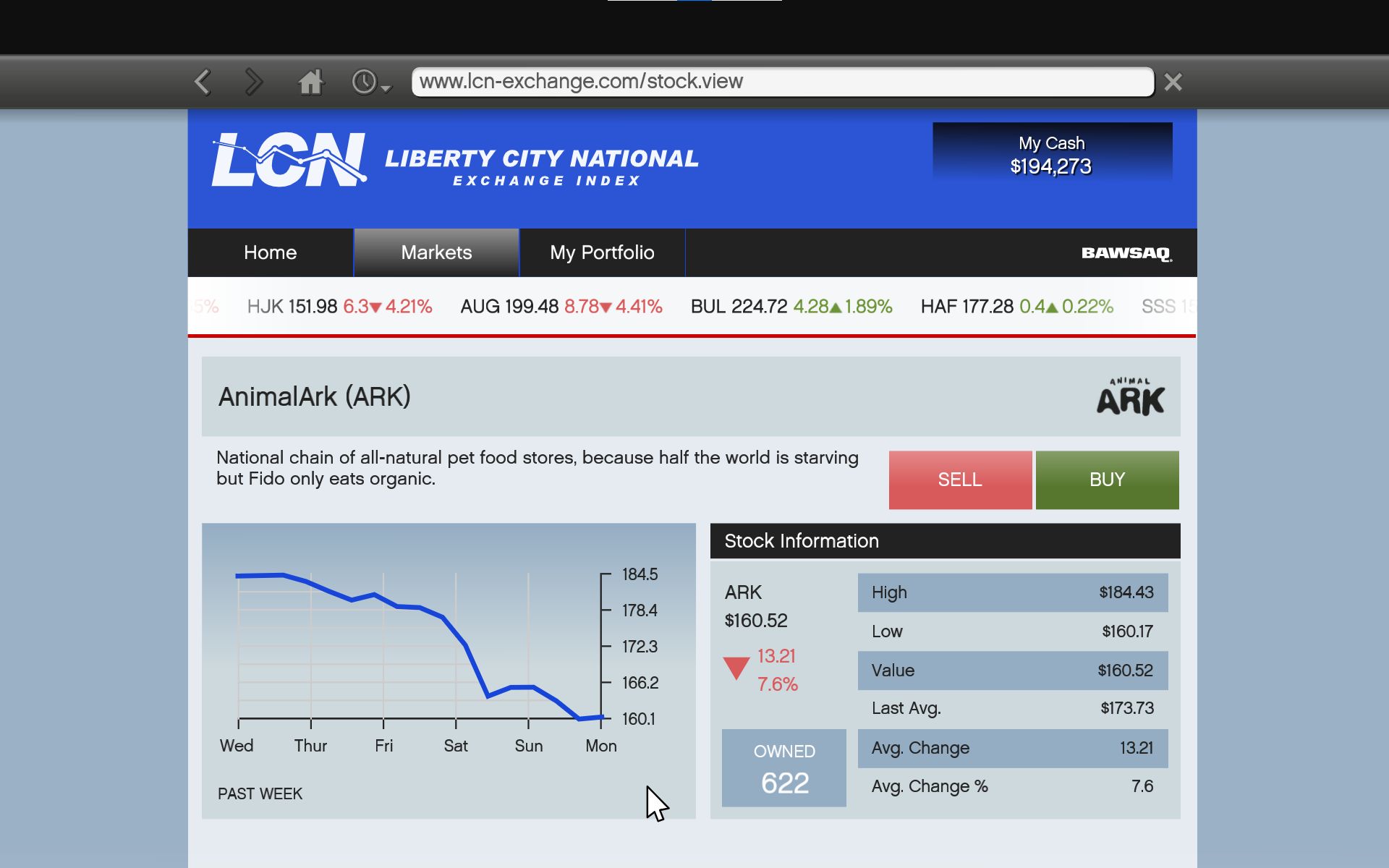Select the BUL ticker entry
This screenshot has height=868, width=1389.
pos(791,307)
